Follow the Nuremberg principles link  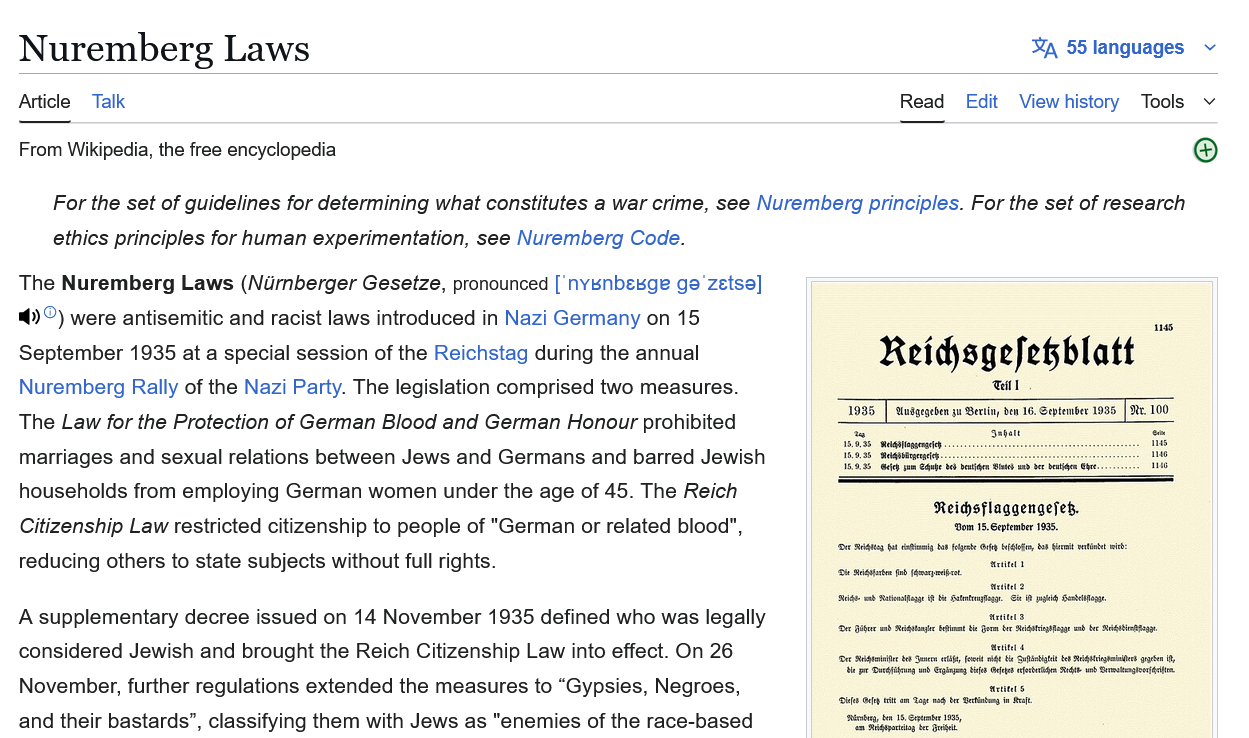[x=857, y=203]
